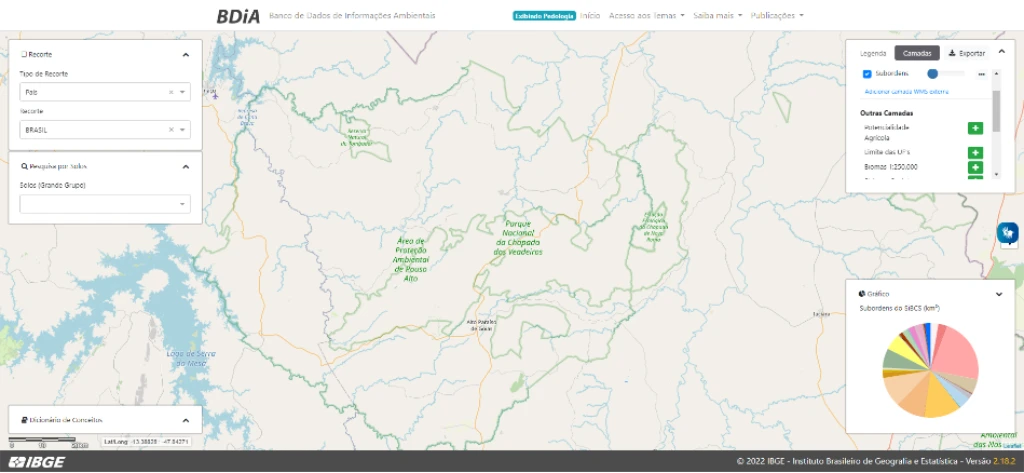Click the Tipo de Recorte label

click(x=44, y=74)
